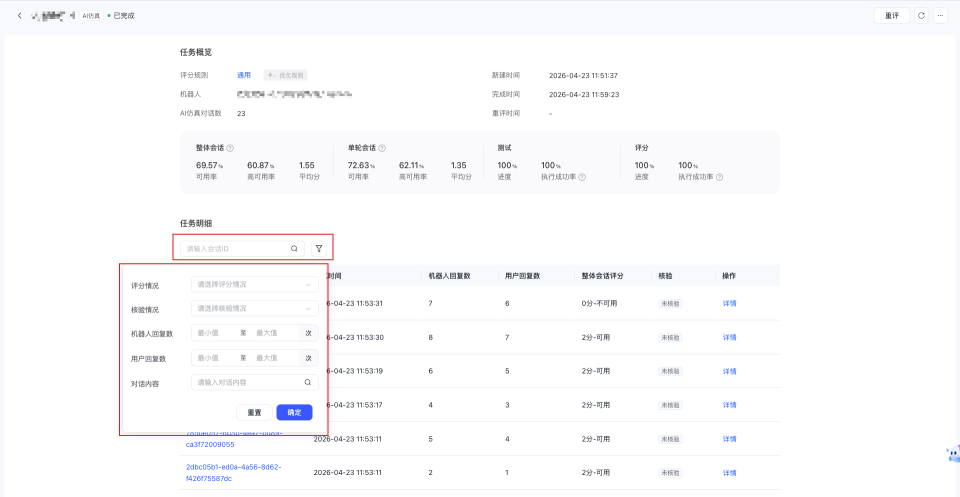The height and width of the screenshot is (497, 960).
Task: Open the 评分情况 dropdown
Action: [x=255, y=285]
